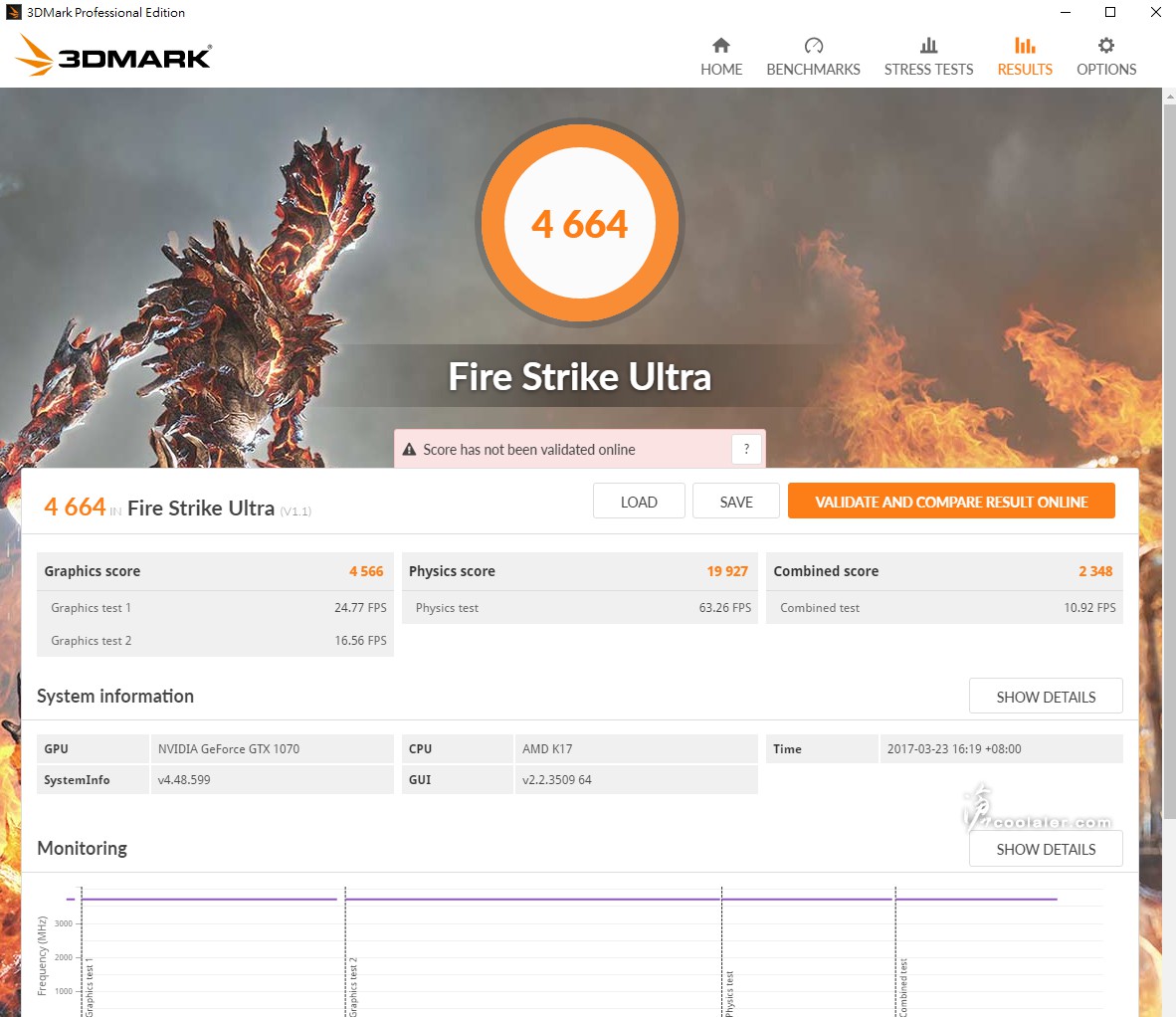
Task: Click the scrollbar up arrow
Action: pos(1169,97)
